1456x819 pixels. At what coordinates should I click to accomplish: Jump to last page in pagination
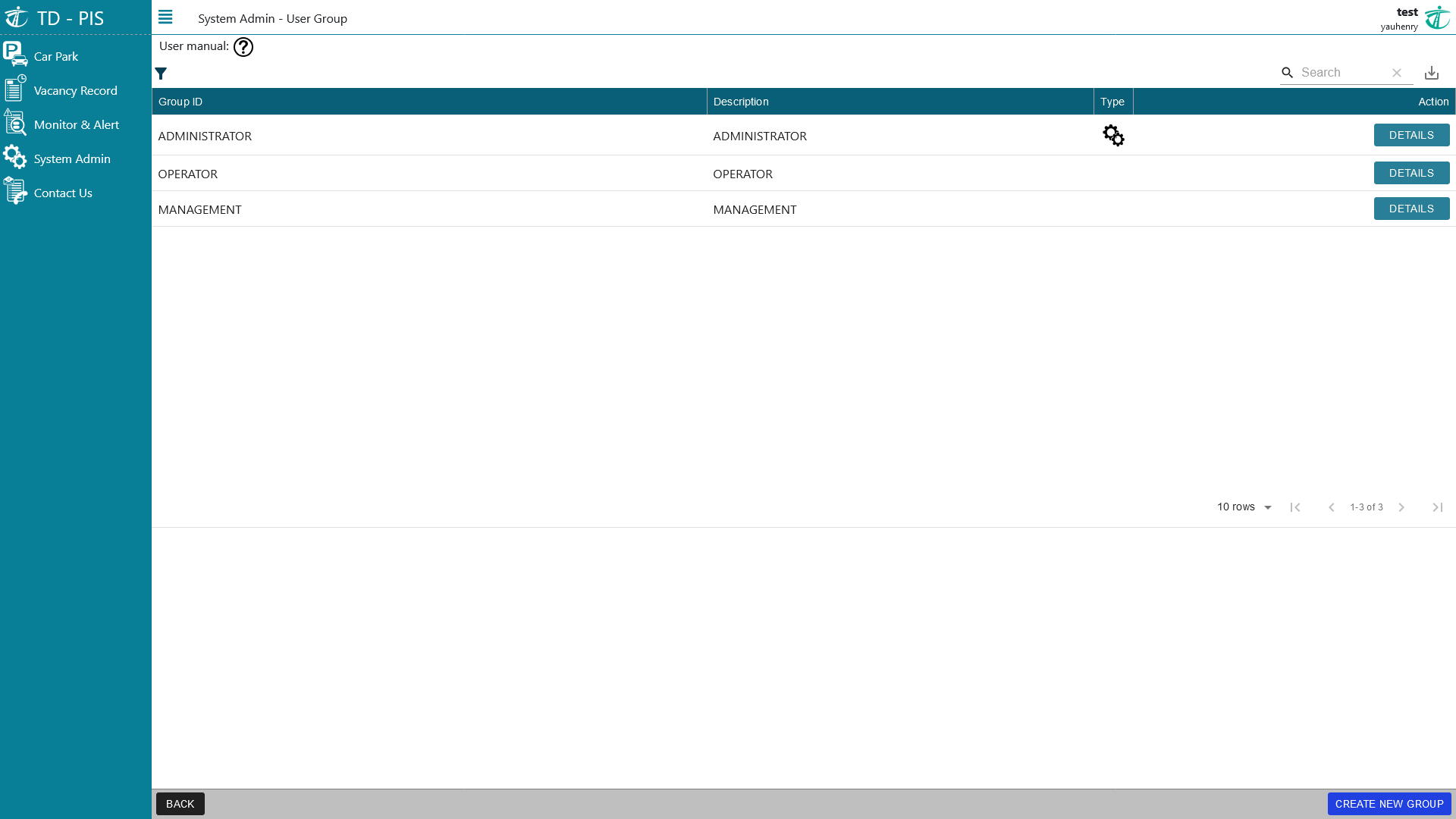pos(1437,507)
